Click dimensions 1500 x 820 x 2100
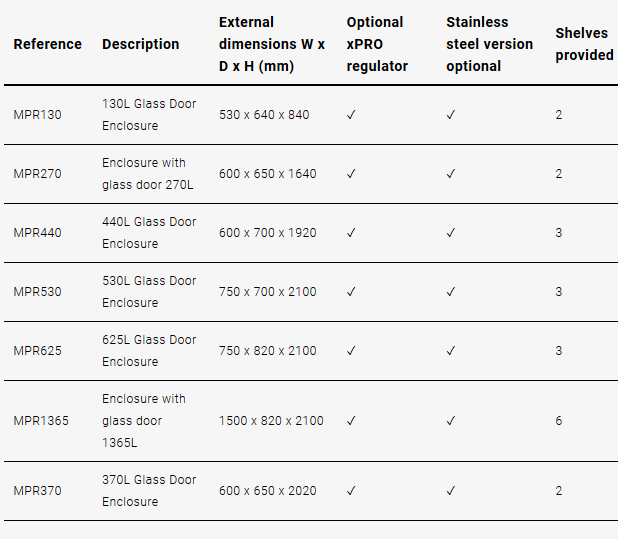This screenshot has height=539, width=618. pos(271,421)
